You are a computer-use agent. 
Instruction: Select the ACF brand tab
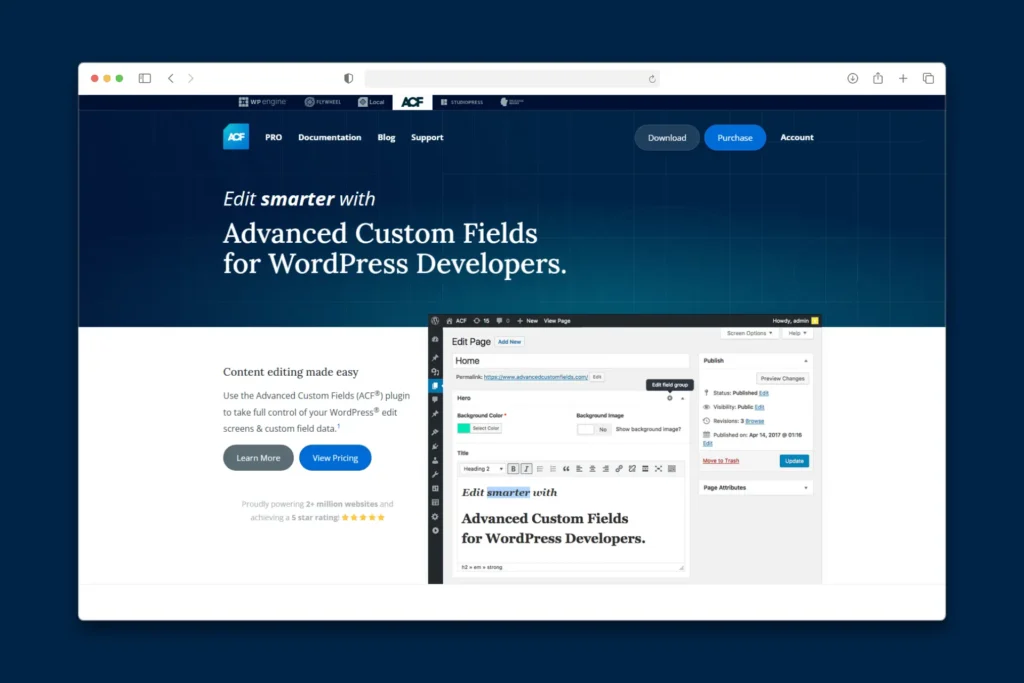coord(412,102)
